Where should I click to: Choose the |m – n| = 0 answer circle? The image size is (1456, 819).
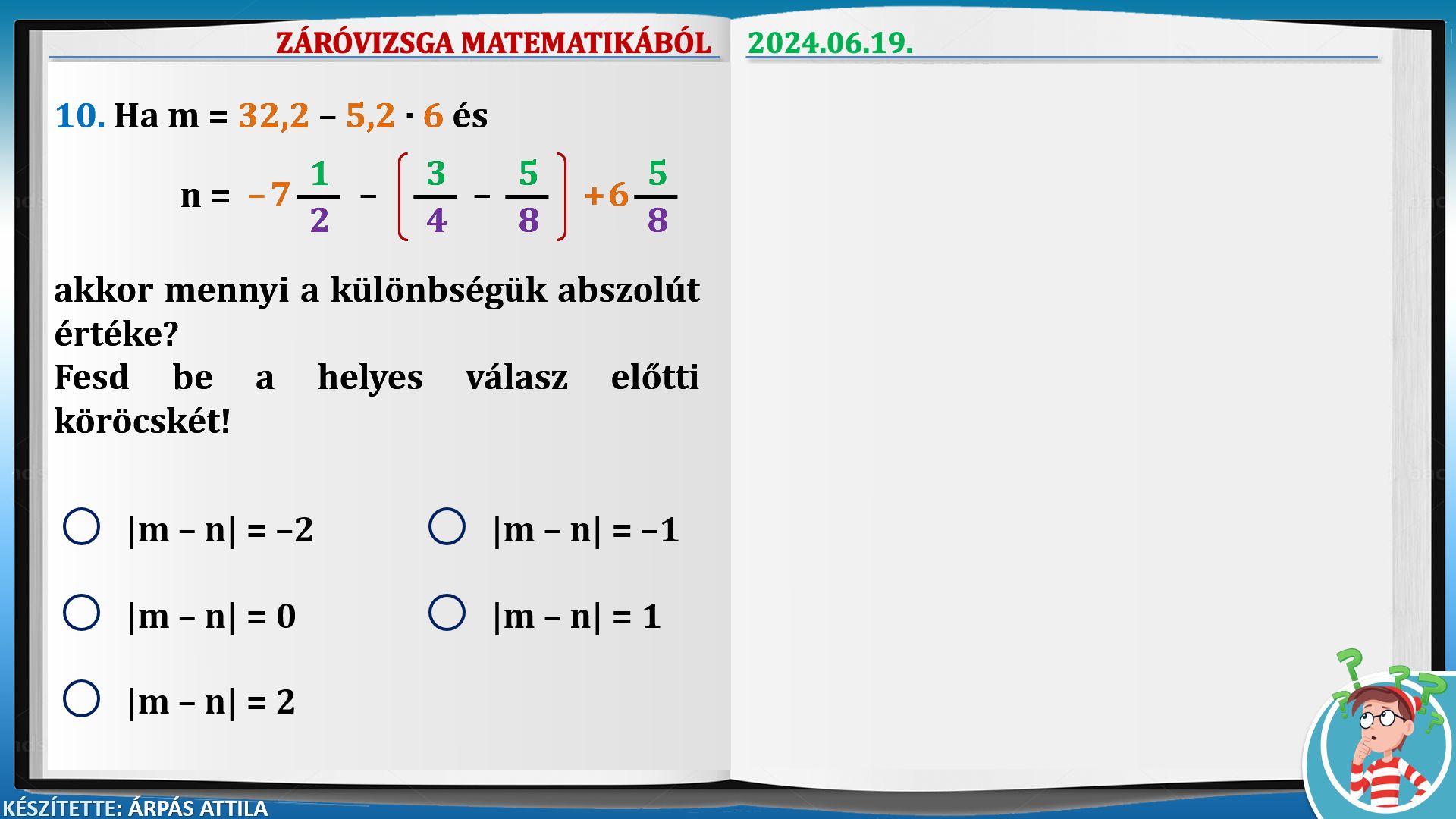(x=82, y=613)
